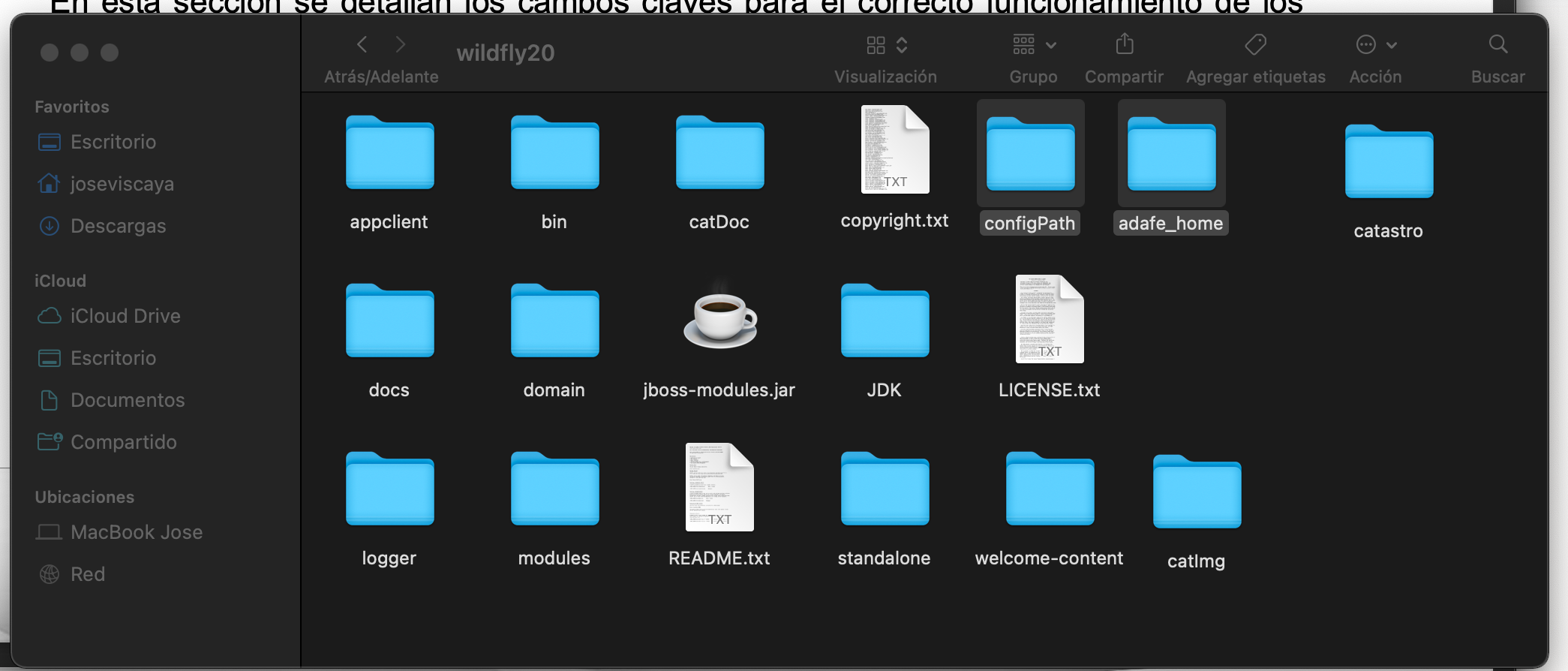Open the Grupo grouping dropdown
The image size is (1568, 671).
click(1034, 45)
